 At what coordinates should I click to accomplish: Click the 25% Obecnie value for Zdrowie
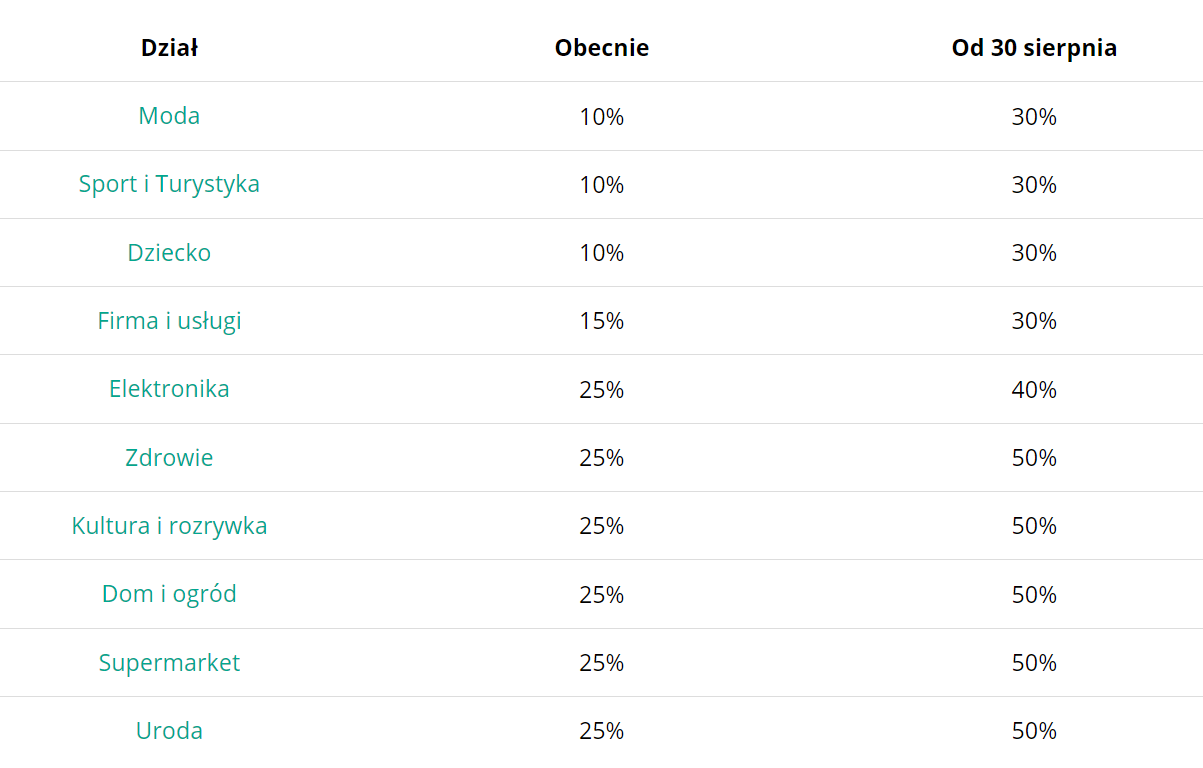point(602,458)
